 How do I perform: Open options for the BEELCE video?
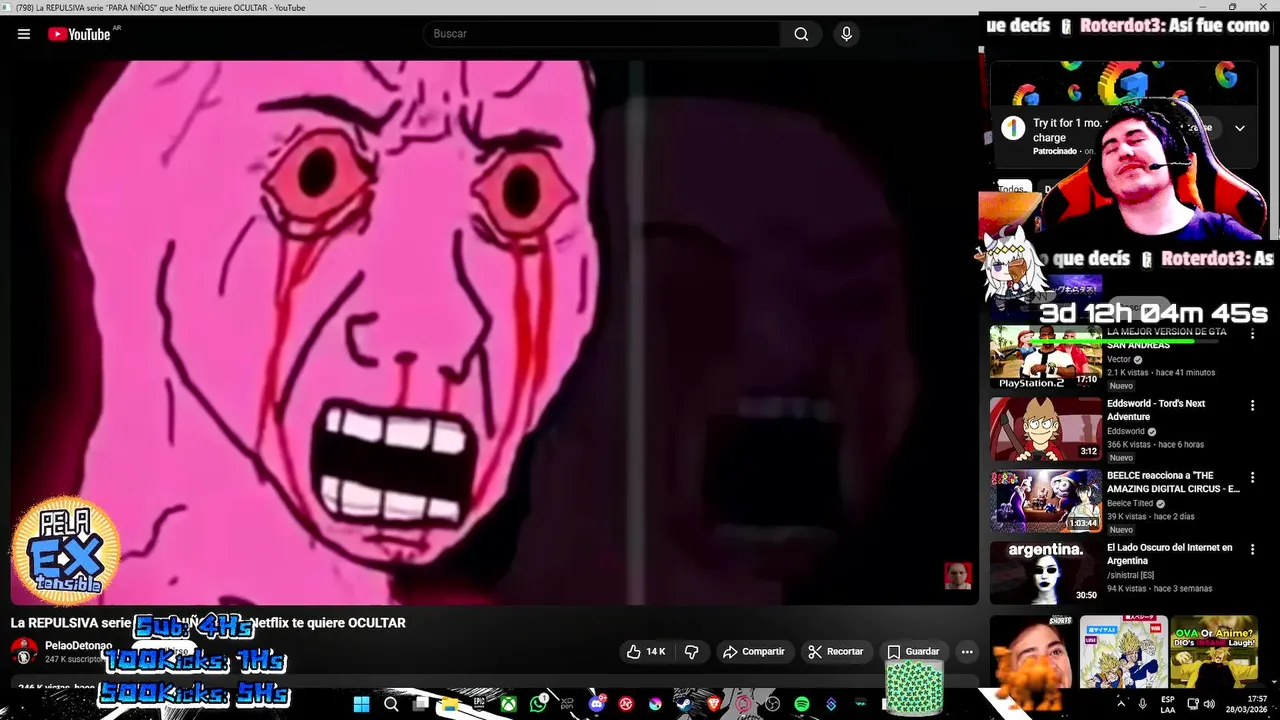[1252, 478]
